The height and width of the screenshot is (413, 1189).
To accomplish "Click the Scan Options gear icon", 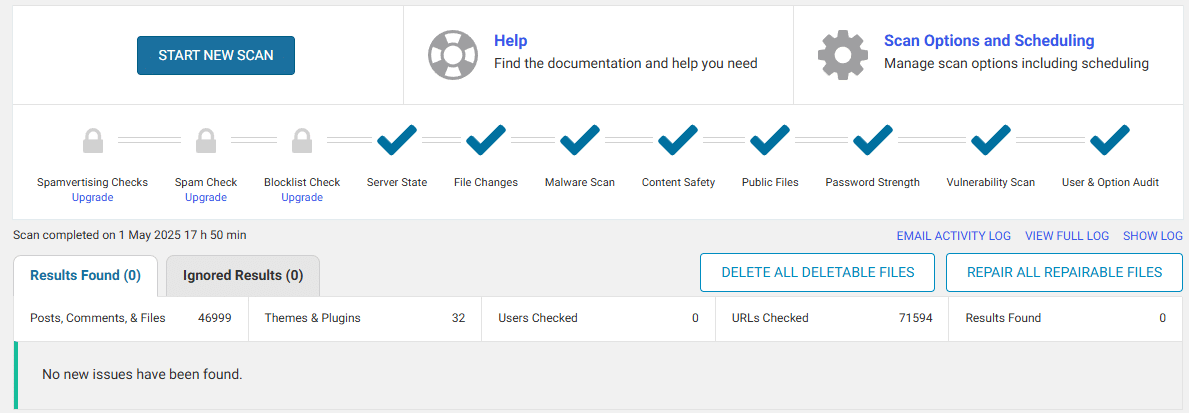I will (x=842, y=55).
